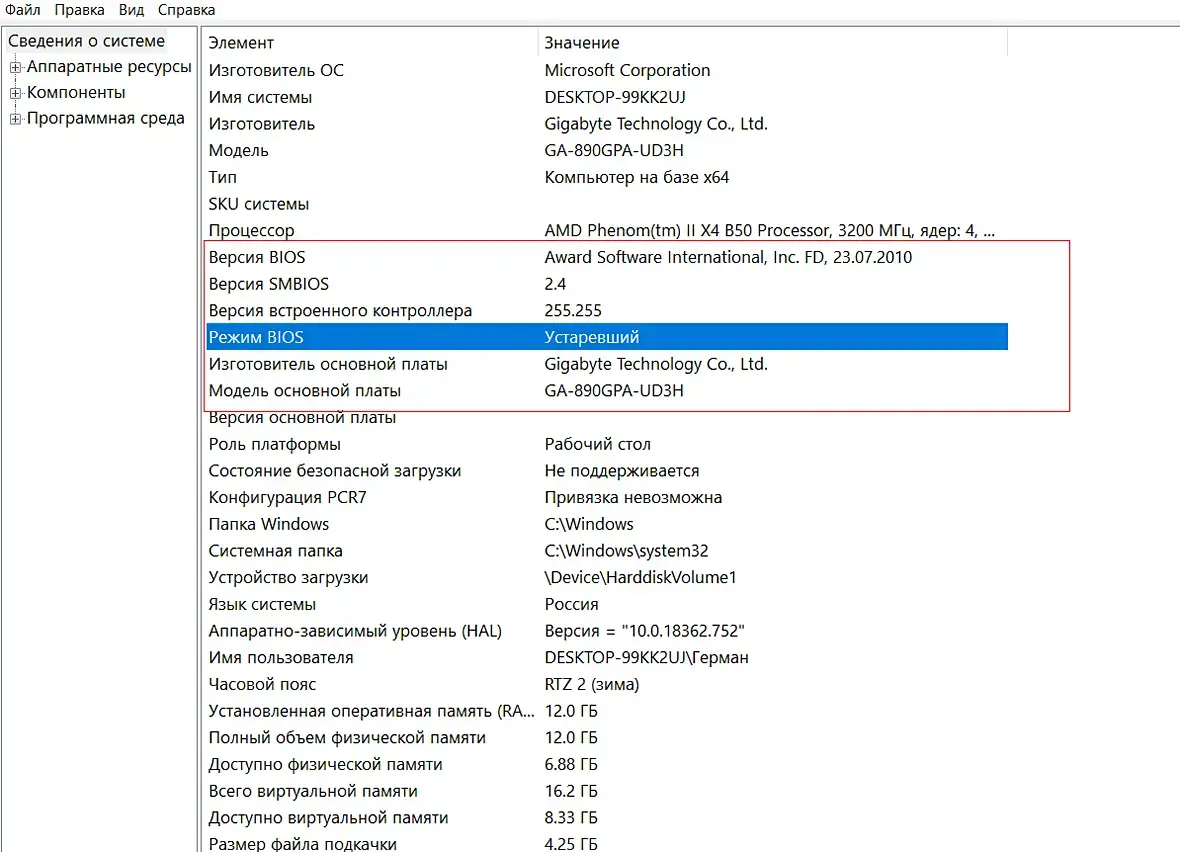This screenshot has width=1180, height=852.
Task: Click DESKTOP-99KK2UJ system name value
Action: (x=615, y=97)
